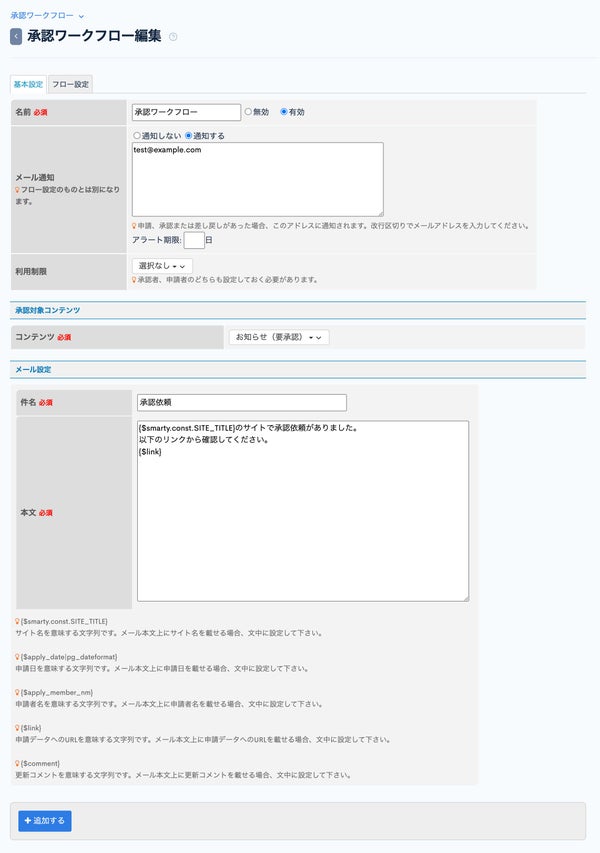600x853 pixels.
Task: Open the 利用制限 選択なし dropdown
Action: click(162, 266)
